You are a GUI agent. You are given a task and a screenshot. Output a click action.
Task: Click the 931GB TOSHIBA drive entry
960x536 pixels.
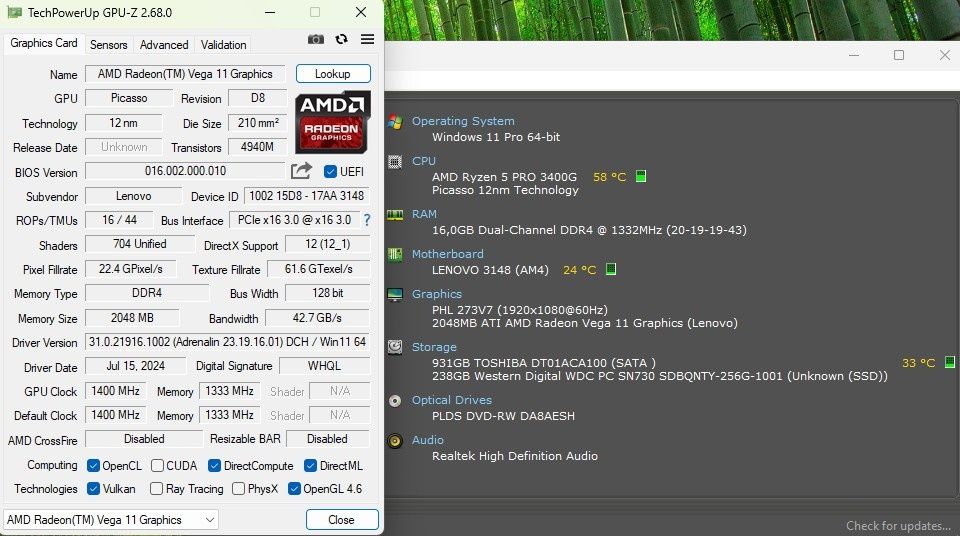(x=544, y=363)
